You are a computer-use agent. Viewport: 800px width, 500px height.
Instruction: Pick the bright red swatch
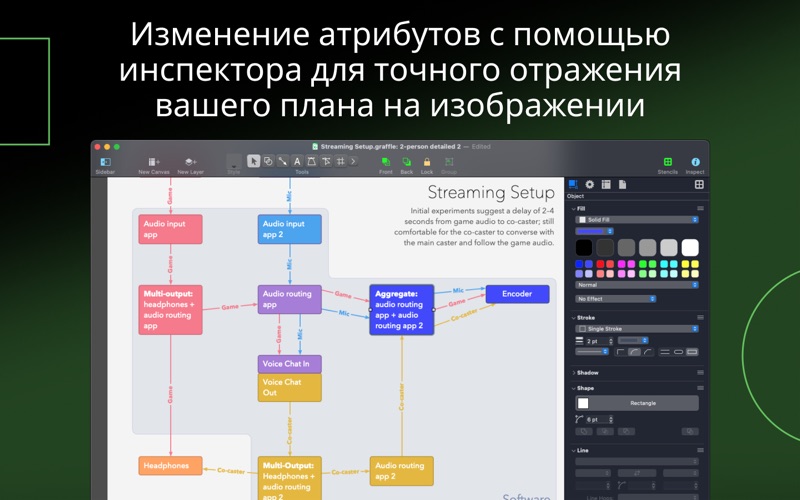coord(600,264)
